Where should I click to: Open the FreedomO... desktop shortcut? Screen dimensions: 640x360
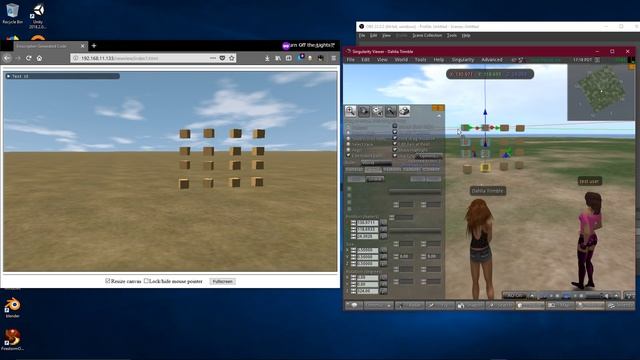click(x=12, y=340)
